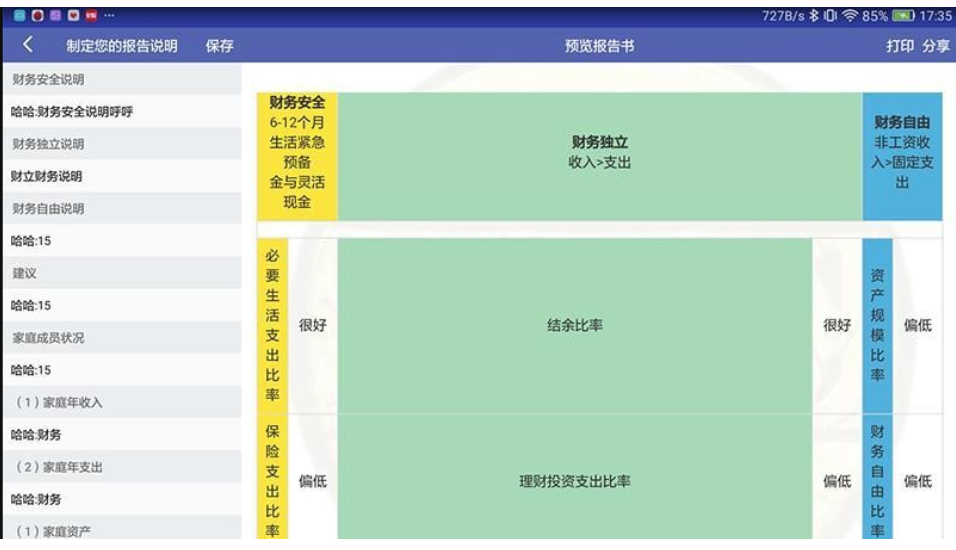The height and width of the screenshot is (550, 956).
Task: Tap the first notification icon in status bar
Action: [x=20, y=16]
